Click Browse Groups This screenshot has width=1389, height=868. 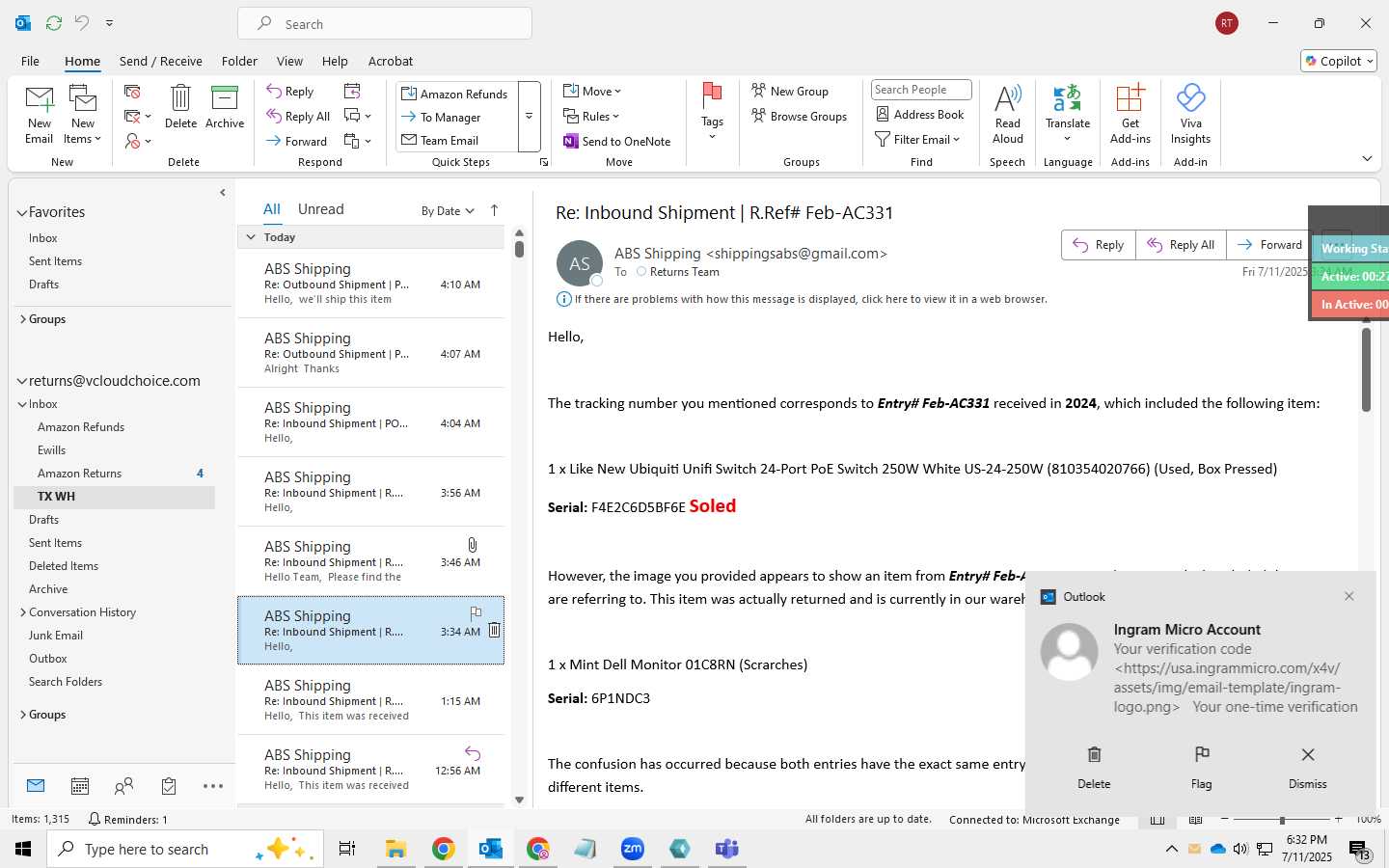click(799, 117)
